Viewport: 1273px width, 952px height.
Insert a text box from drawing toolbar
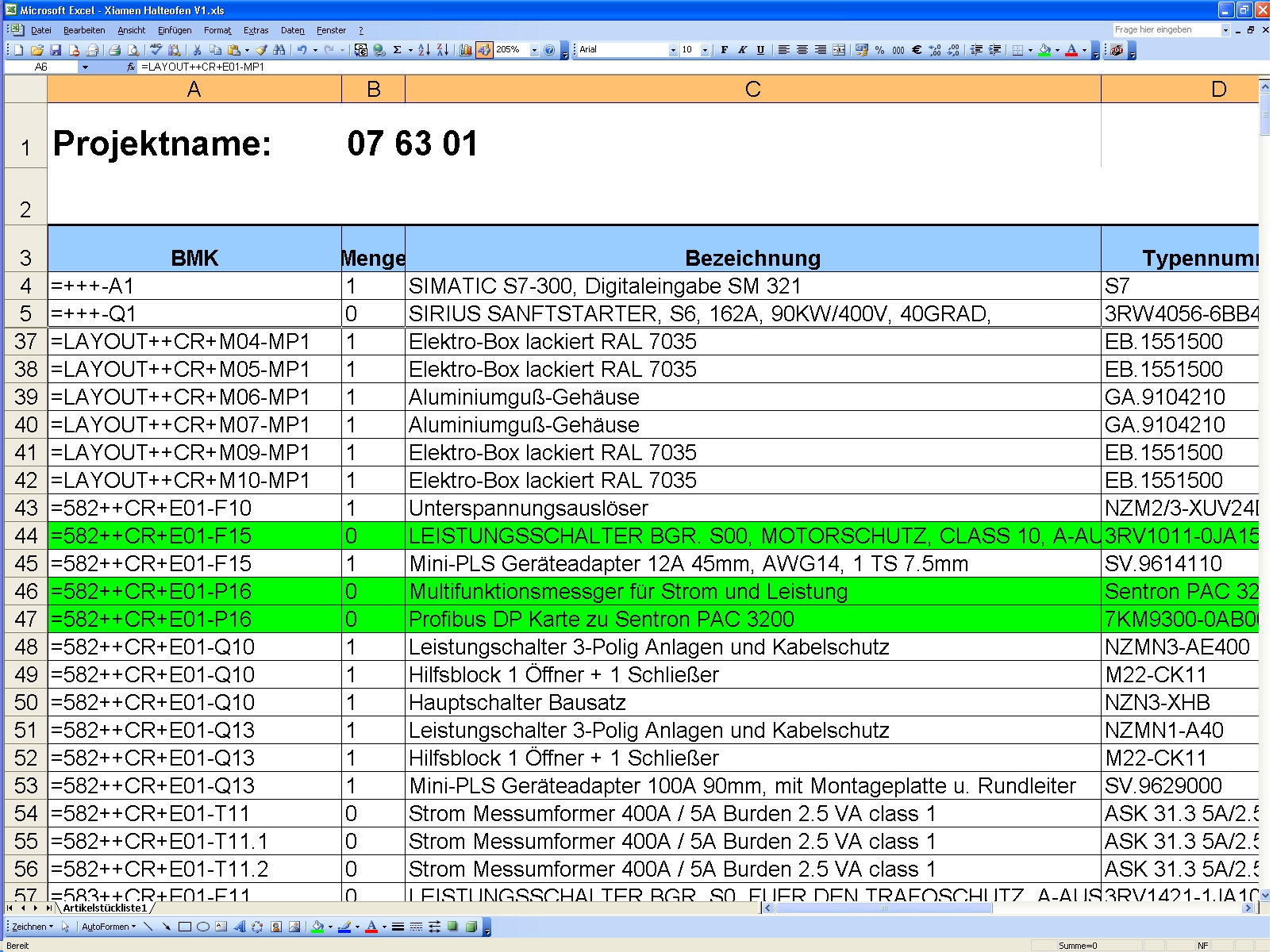[x=221, y=927]
